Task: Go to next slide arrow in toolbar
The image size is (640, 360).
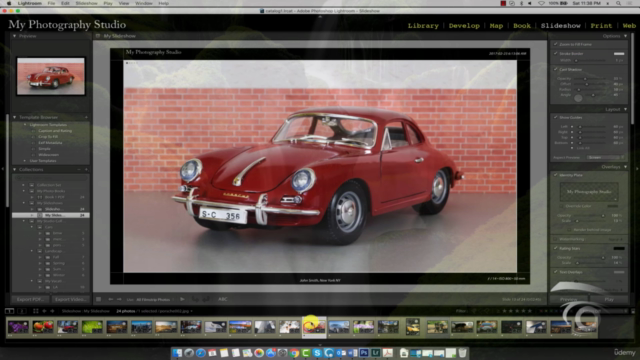Action: coord(119,299)
